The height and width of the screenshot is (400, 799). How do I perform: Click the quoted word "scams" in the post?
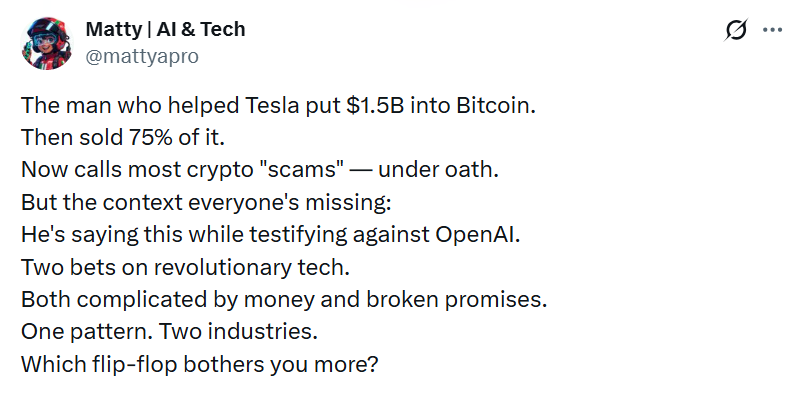pos(301,170)
